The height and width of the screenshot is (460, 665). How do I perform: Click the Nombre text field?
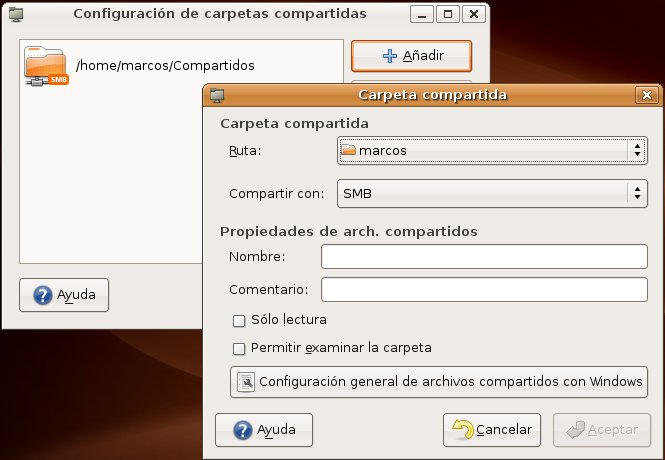point(484,257)
